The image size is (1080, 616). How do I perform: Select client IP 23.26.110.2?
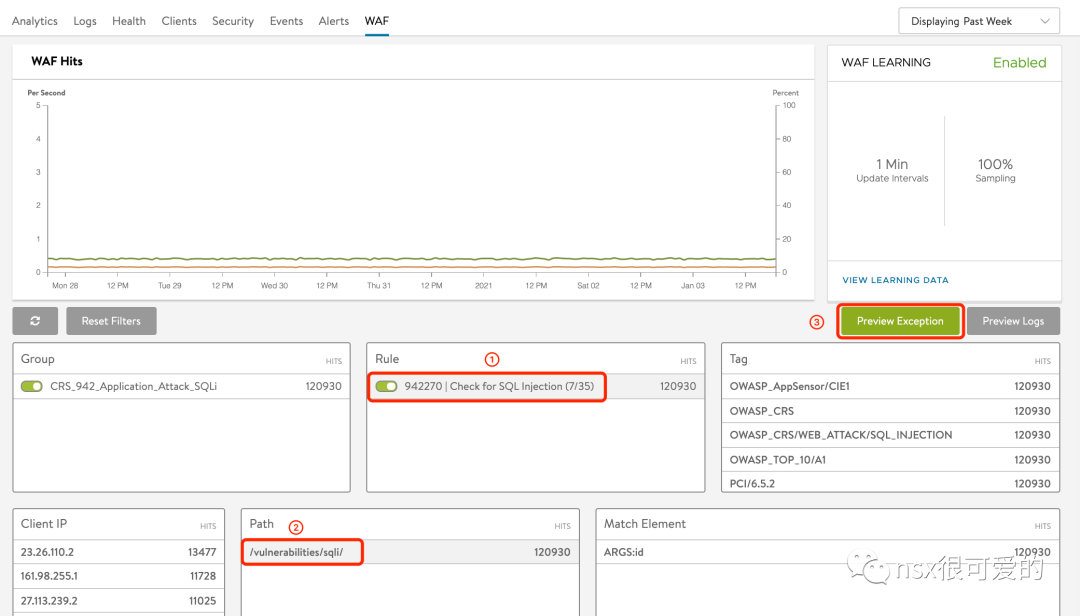[118, 552]
